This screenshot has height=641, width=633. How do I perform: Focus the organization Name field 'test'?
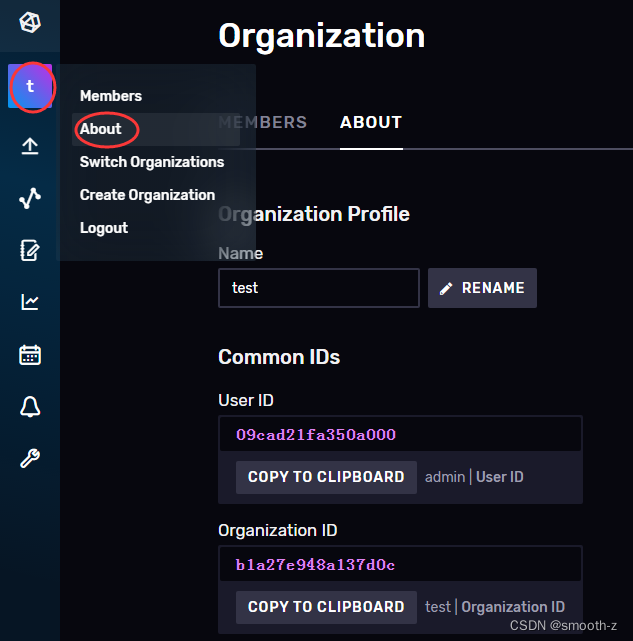pos(319,288)
